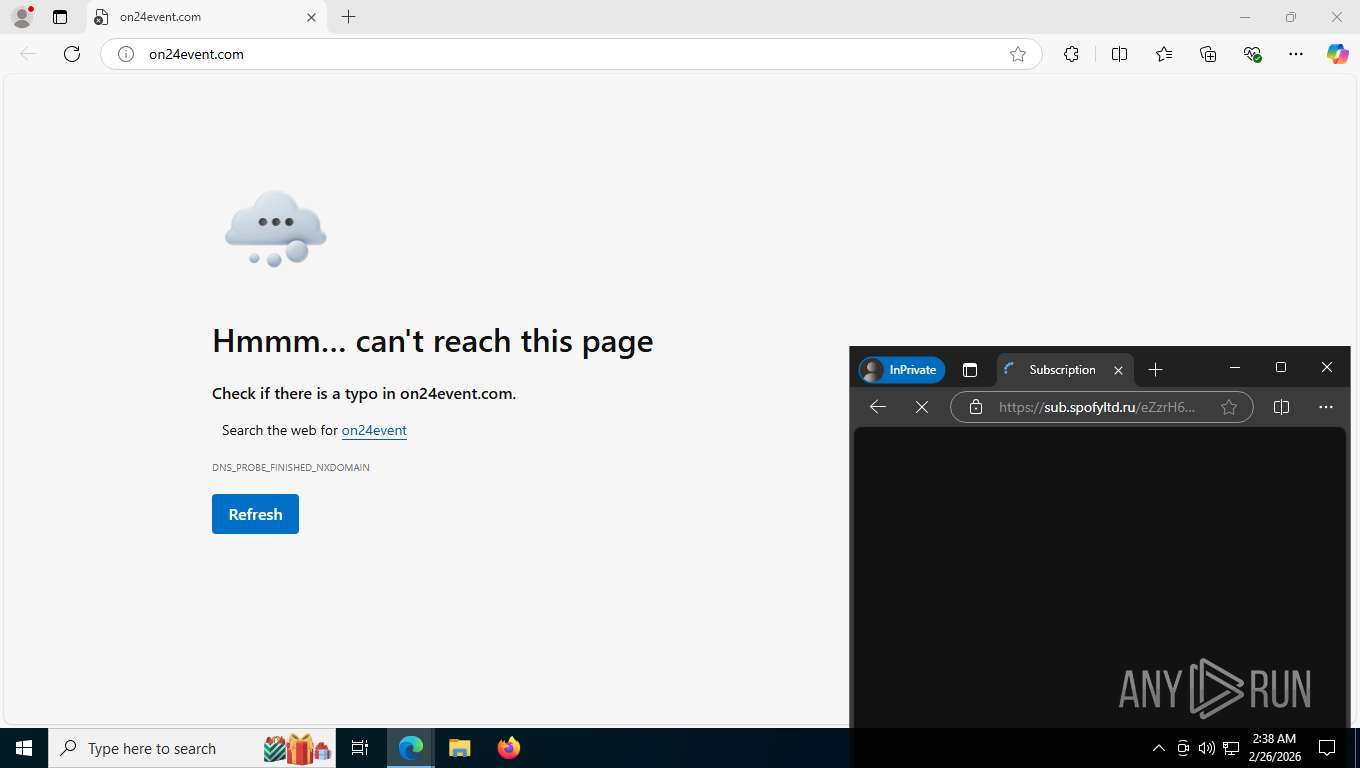Open the volume control in system tray
The image size is (1360, 768).
(1207, 748)
